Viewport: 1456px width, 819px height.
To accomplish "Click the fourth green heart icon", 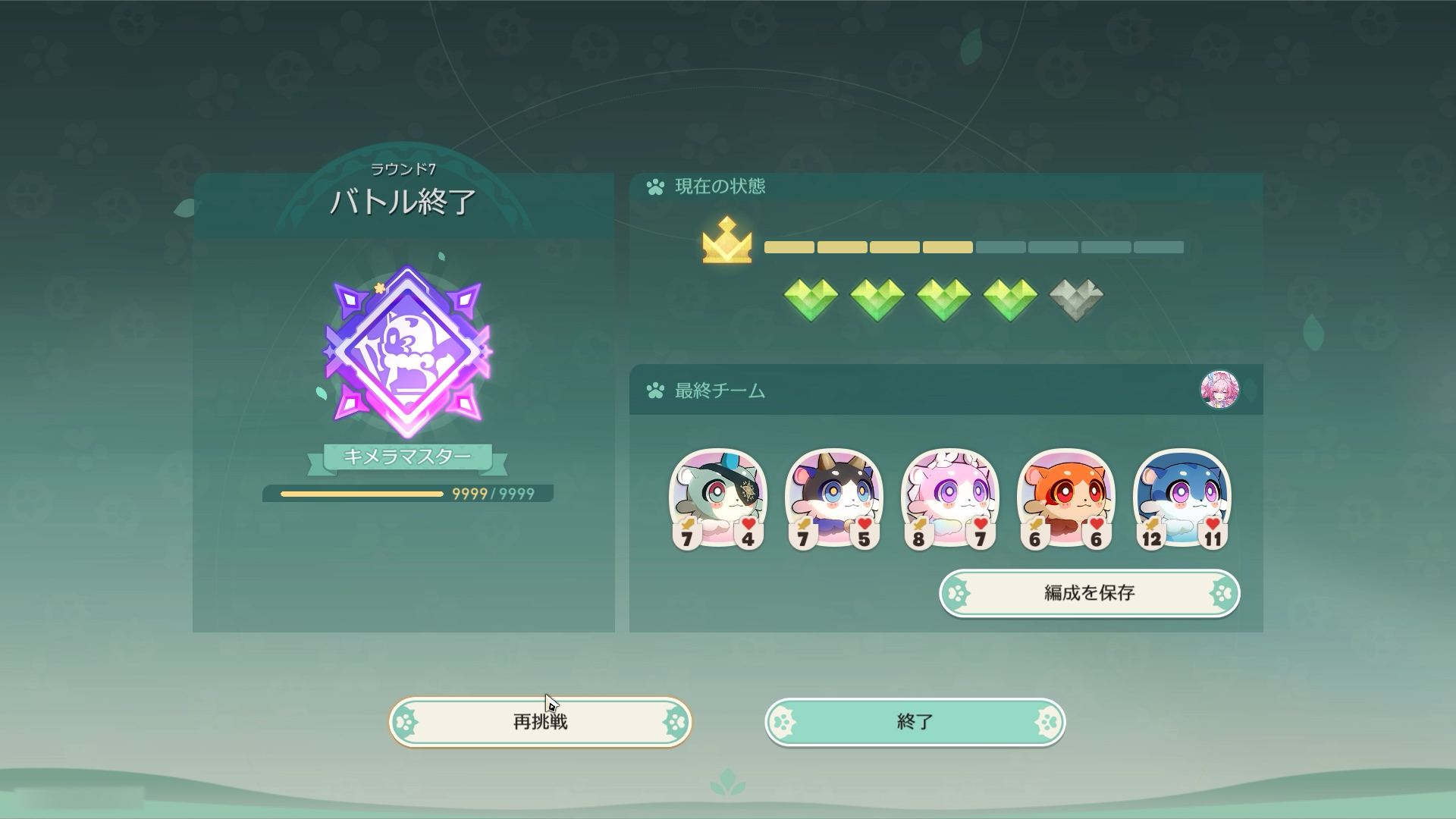I will coord(1010,300).
